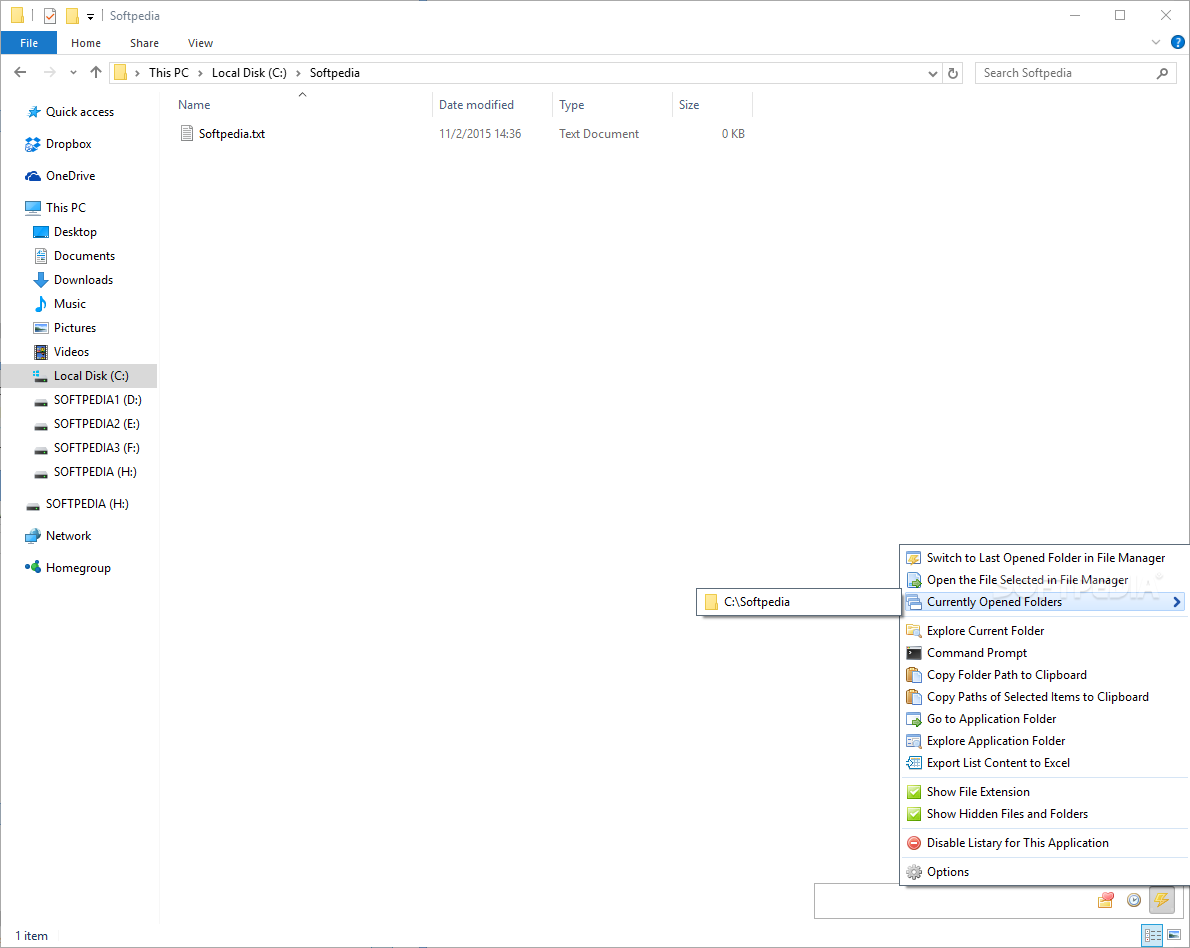Click the OneDrive cloud icon
The width and height of the screenshot is (1190, 948).
(x=33, y=176)
